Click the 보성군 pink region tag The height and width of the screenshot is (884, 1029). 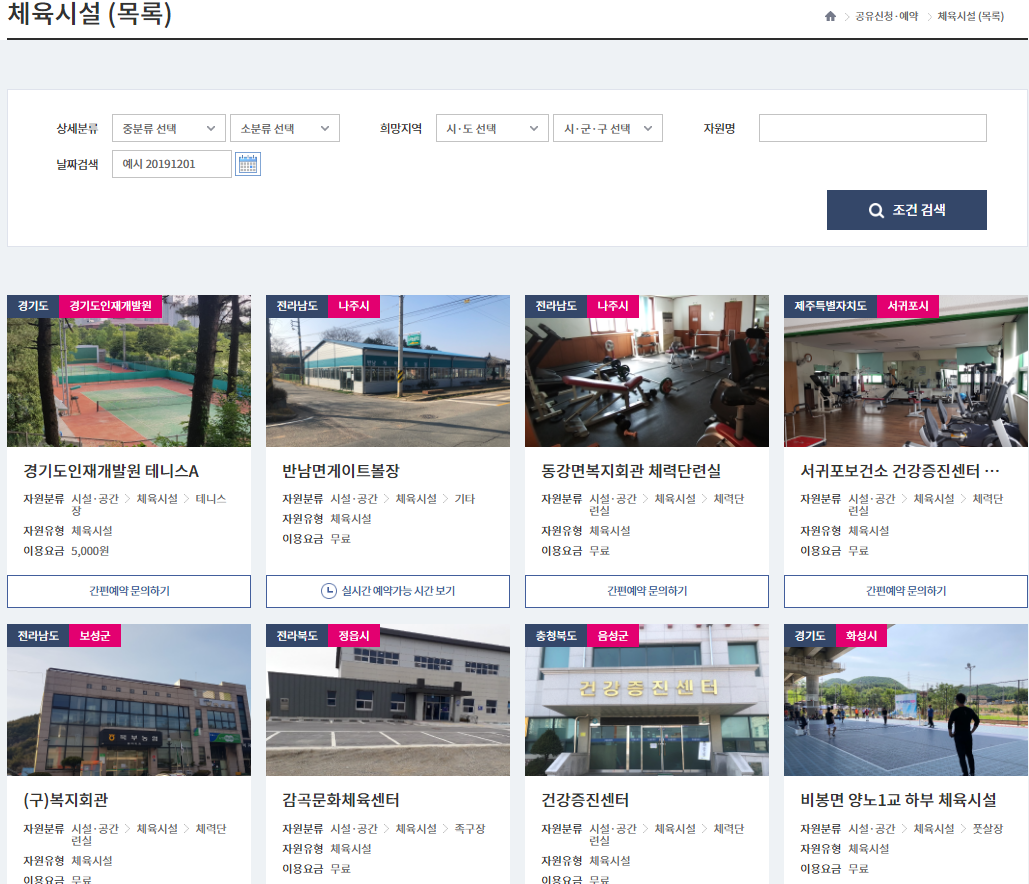[94, 635]
